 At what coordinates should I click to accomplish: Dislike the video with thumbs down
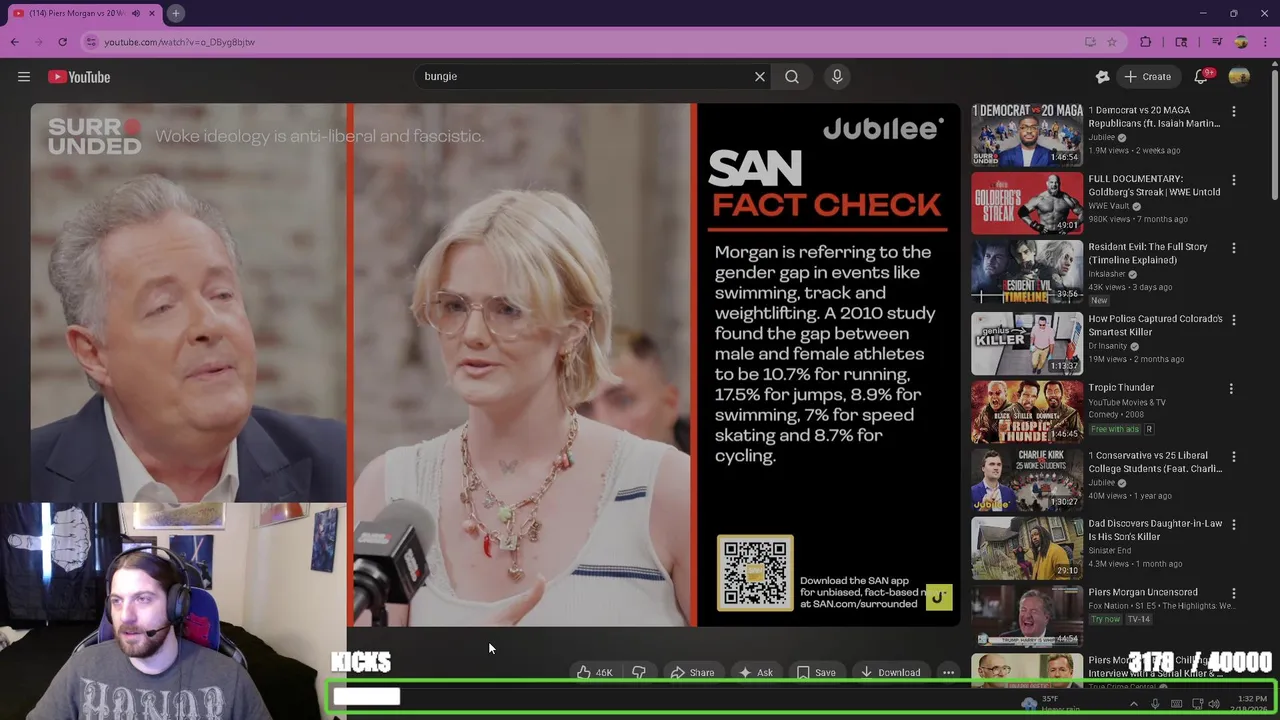pos(638,673)
